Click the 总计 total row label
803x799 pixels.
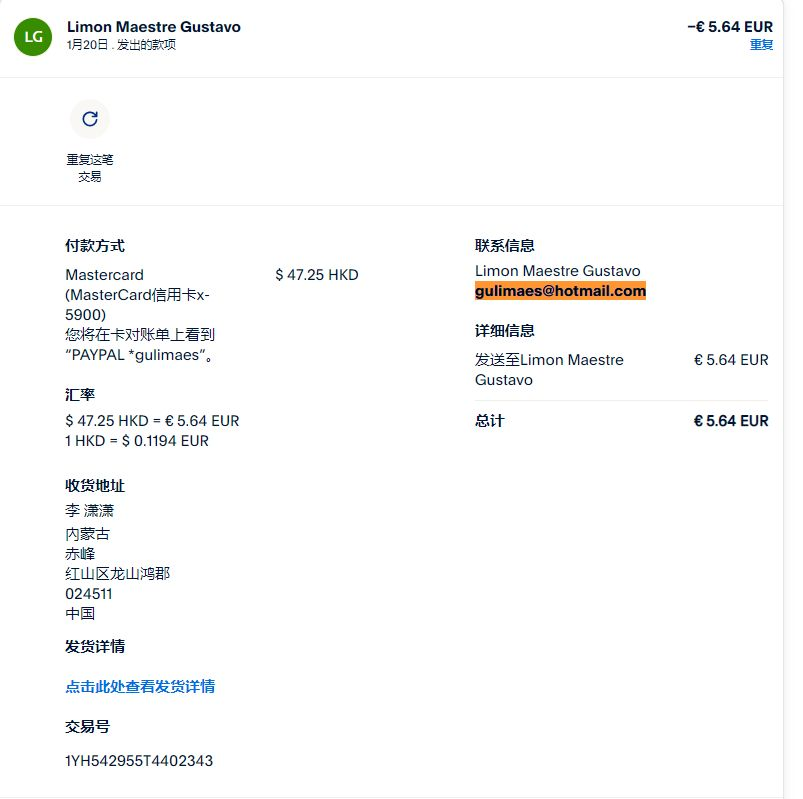click(x=490, y=421)
